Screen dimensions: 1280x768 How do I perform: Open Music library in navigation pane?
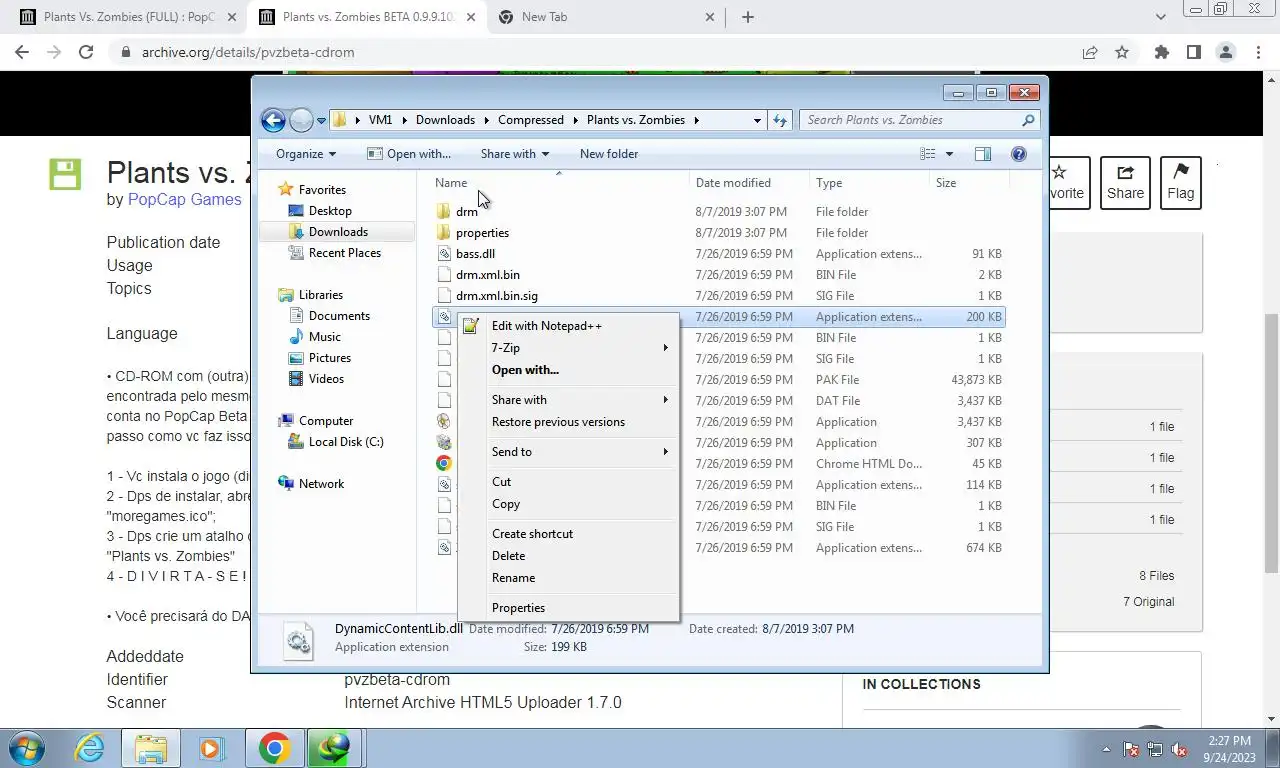pyautogui.click(x=324, y=337)
